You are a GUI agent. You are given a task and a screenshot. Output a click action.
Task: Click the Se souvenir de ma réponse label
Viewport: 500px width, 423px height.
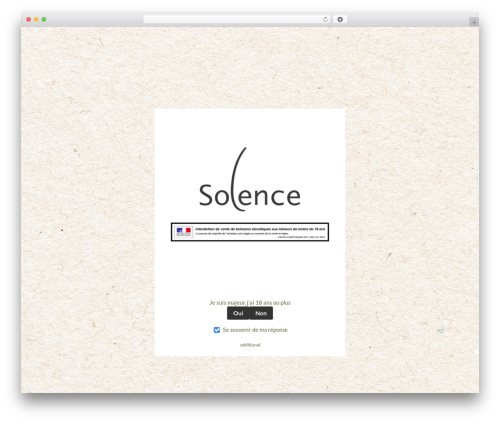(x=255, y=330)
